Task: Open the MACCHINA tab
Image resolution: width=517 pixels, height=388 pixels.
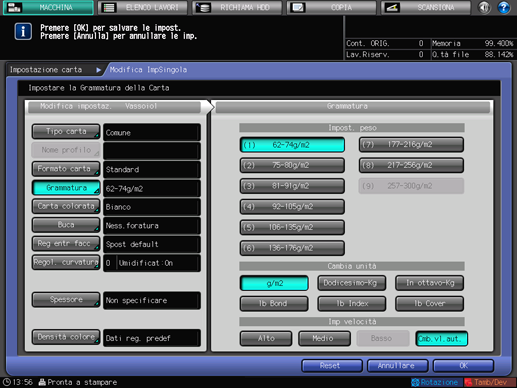Action: coord(48,7)
